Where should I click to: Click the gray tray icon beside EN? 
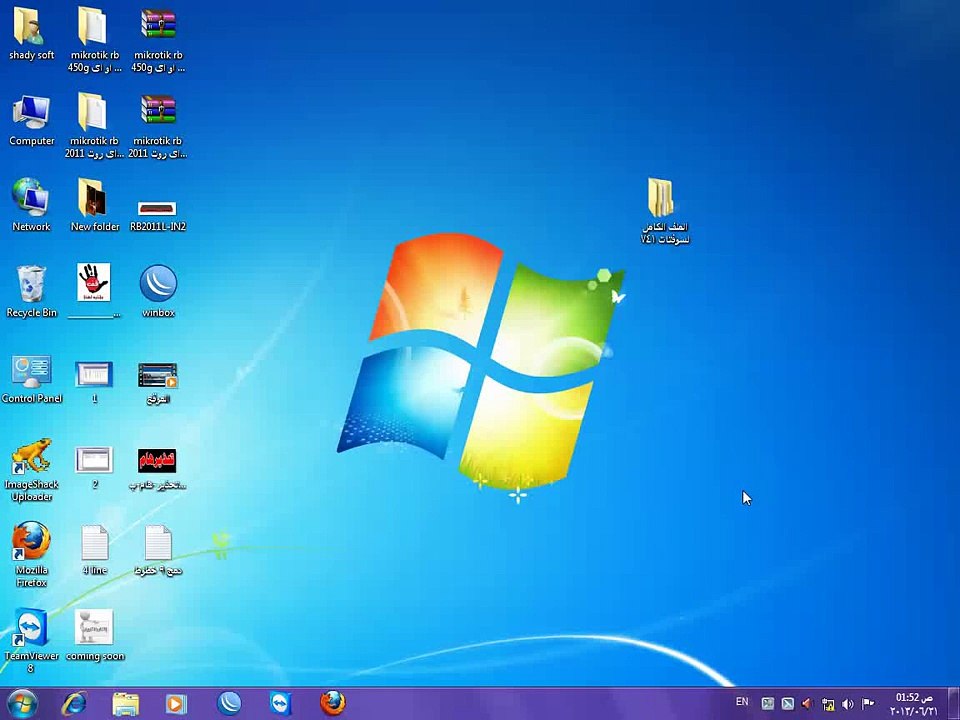point(768,704)
